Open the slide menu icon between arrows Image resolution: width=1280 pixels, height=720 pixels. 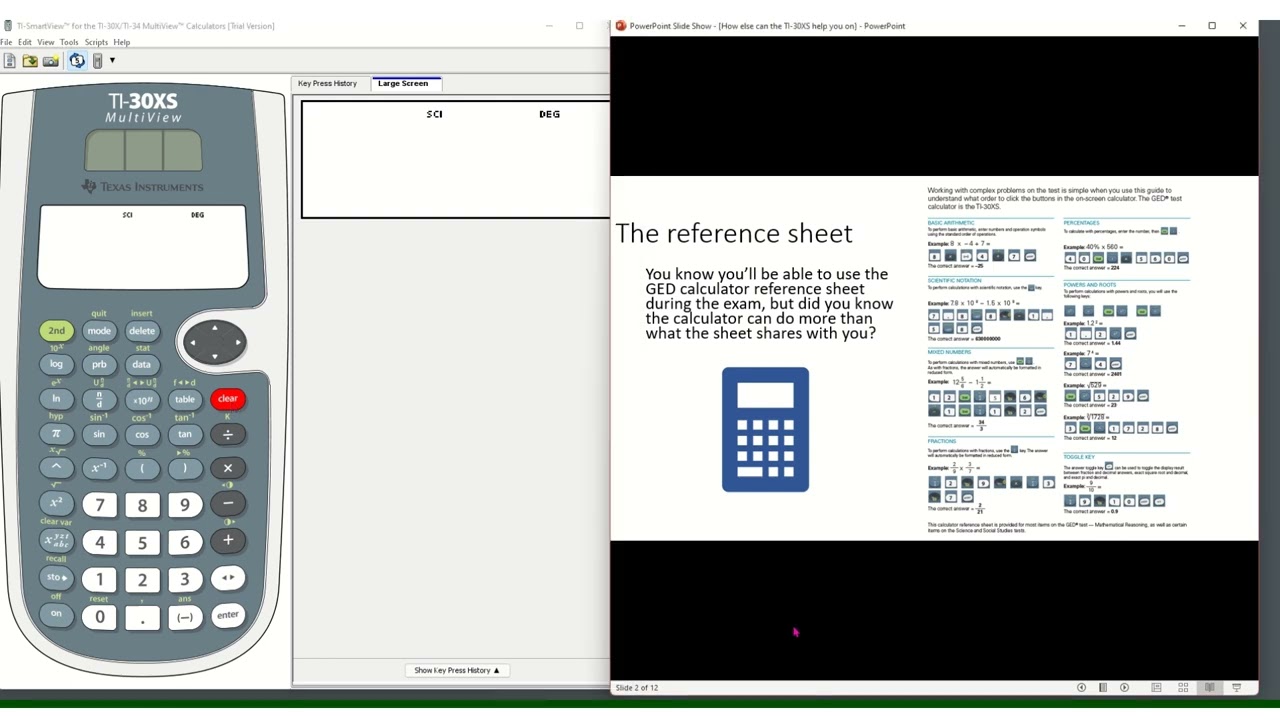(x=1102, y=688)
